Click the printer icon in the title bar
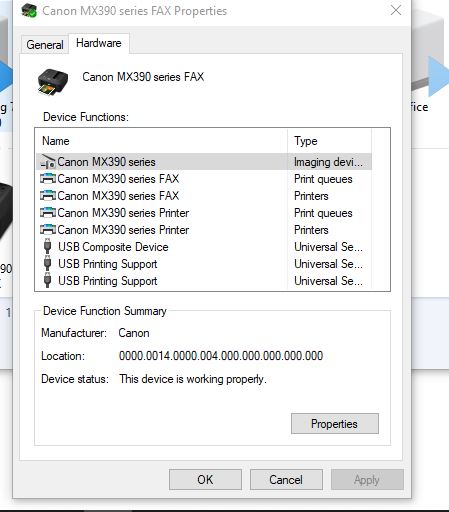 29,11
